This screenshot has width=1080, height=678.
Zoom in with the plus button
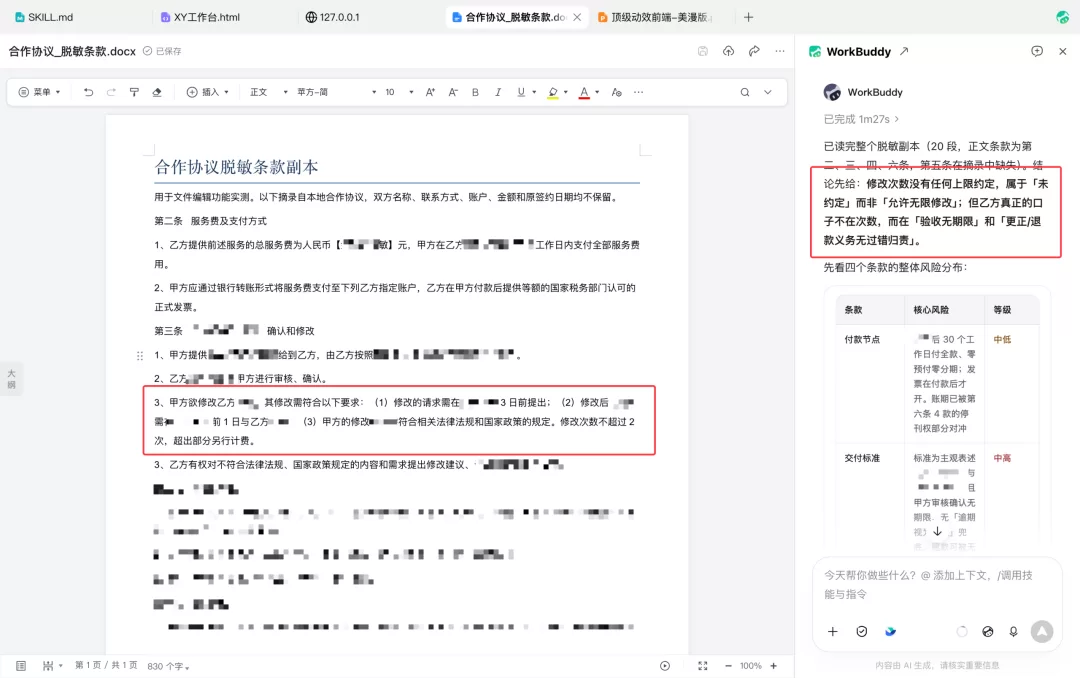[773, 666]
